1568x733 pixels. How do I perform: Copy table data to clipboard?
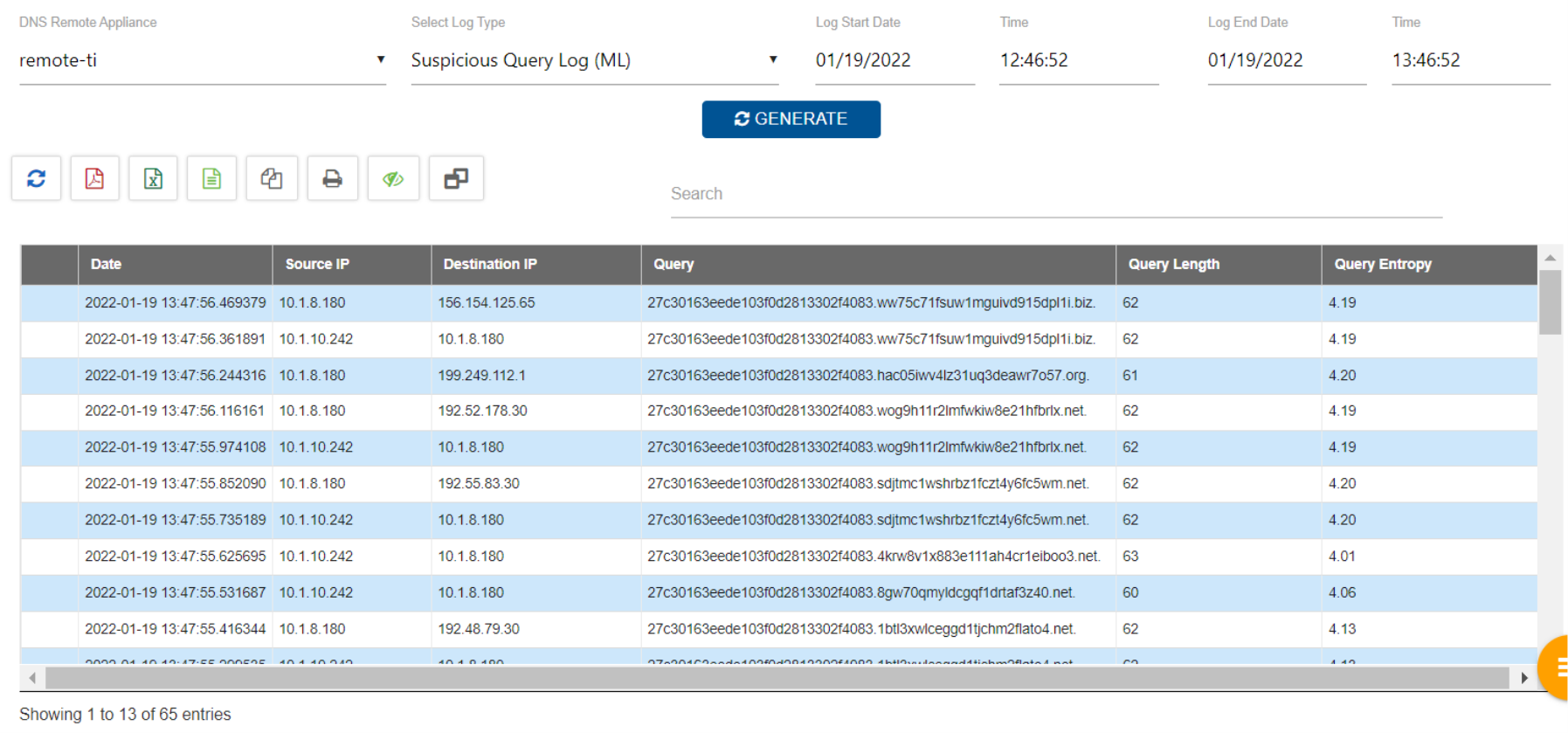[272, 179]
